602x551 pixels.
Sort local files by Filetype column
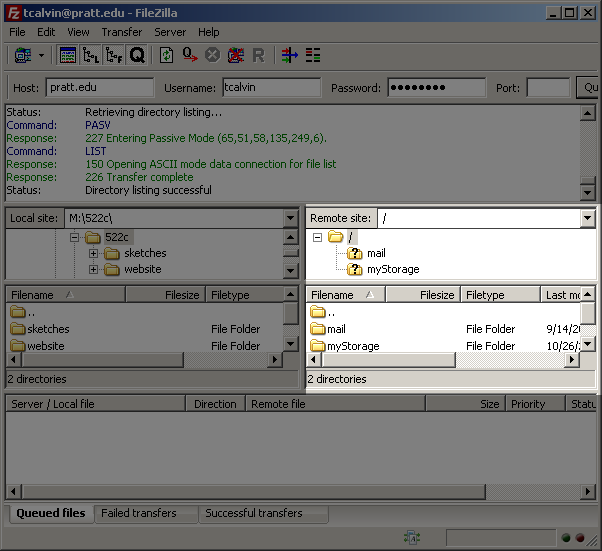coord(245,295)
